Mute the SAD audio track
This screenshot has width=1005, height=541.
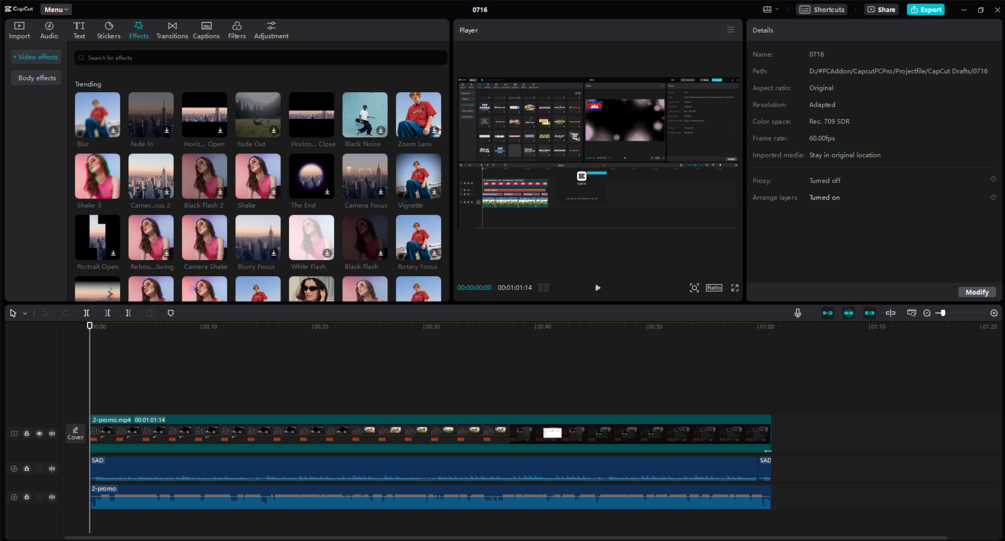pos(52,469)
